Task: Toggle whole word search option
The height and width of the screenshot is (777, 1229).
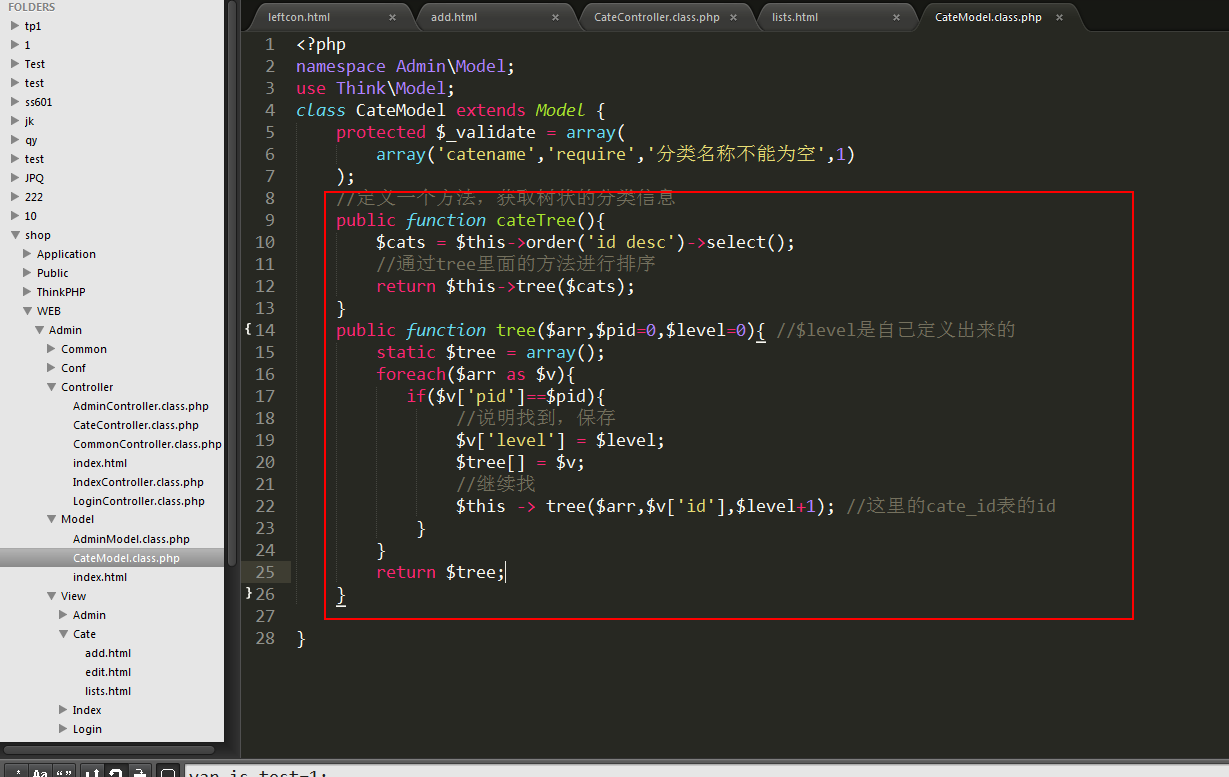Action: (x=64, y=771)
